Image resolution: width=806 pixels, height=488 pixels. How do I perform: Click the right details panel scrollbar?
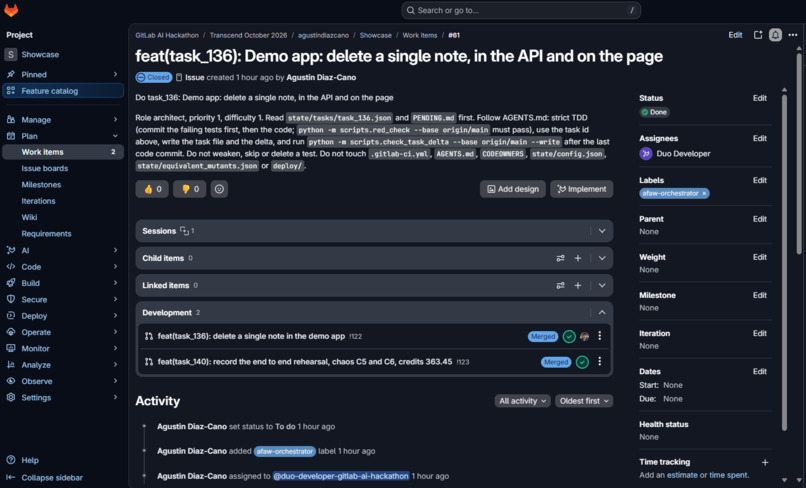pos(784,262)
